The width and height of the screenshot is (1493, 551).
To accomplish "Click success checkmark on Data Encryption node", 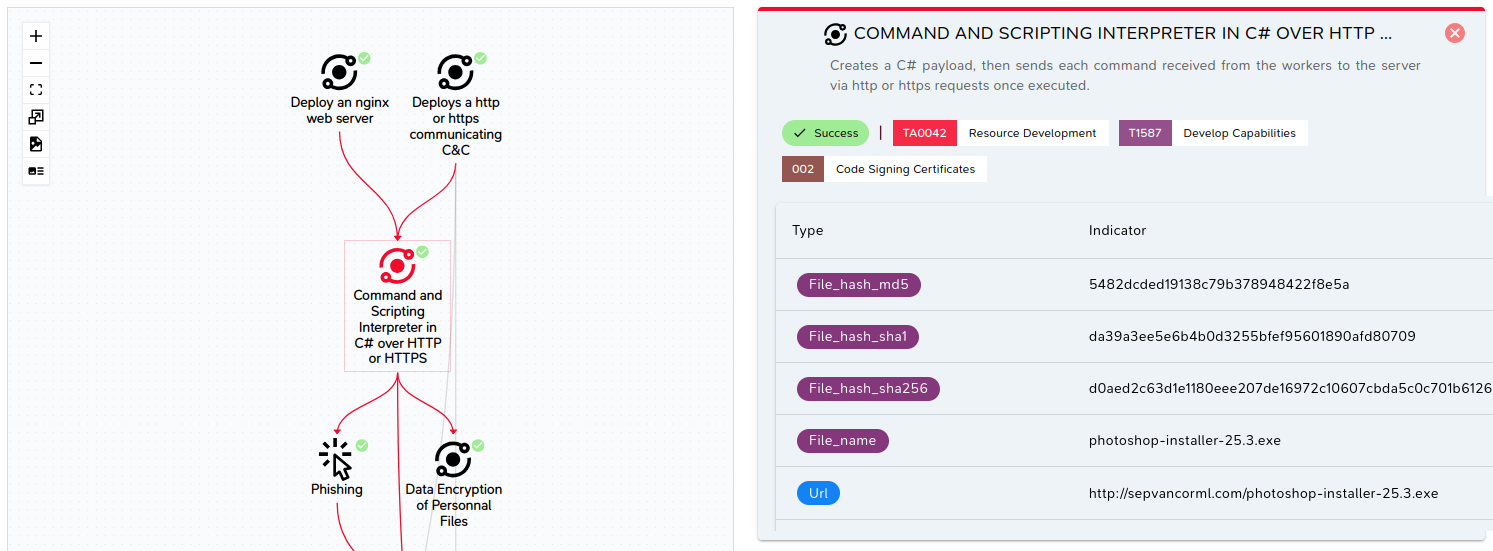I will point(478,445).
